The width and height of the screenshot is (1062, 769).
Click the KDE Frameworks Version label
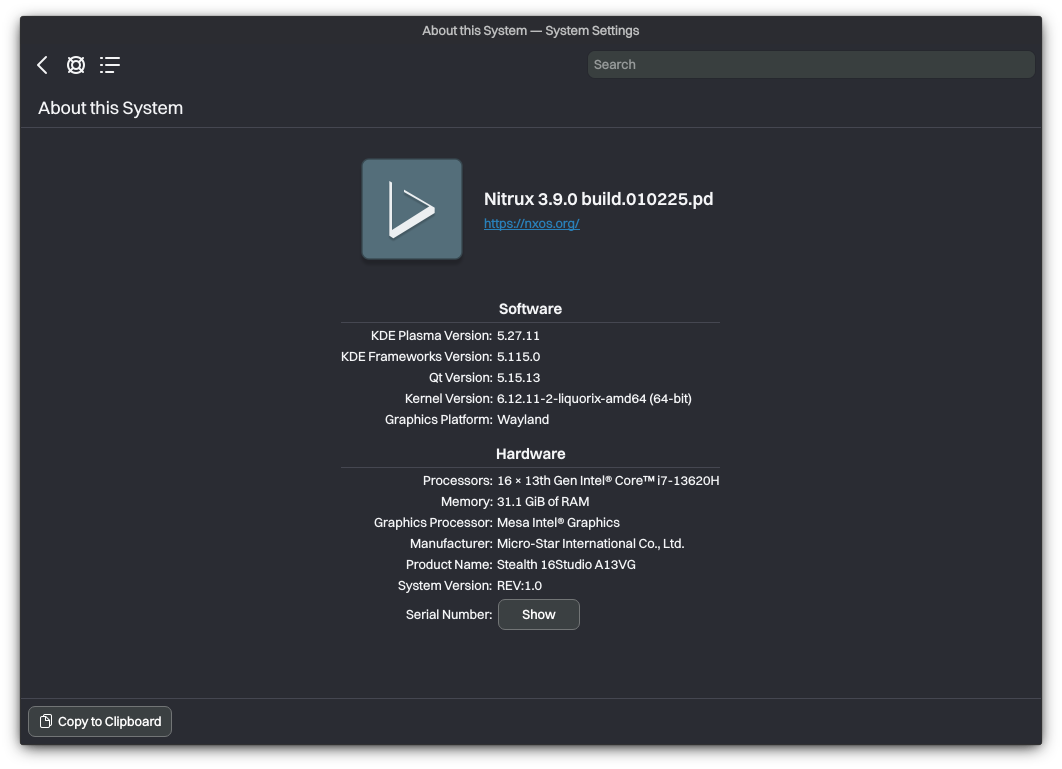tap(417, 357)
